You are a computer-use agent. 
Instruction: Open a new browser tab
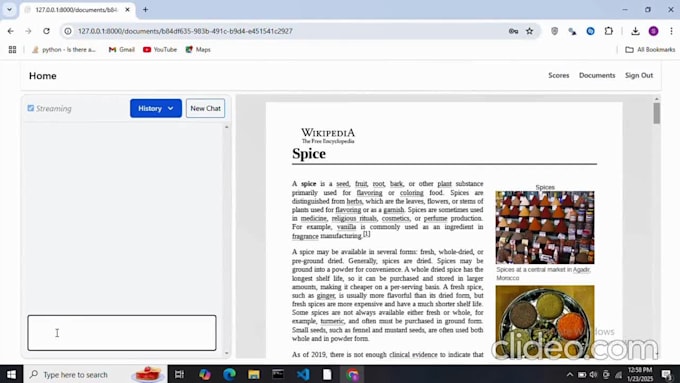[x=145, y=10]
